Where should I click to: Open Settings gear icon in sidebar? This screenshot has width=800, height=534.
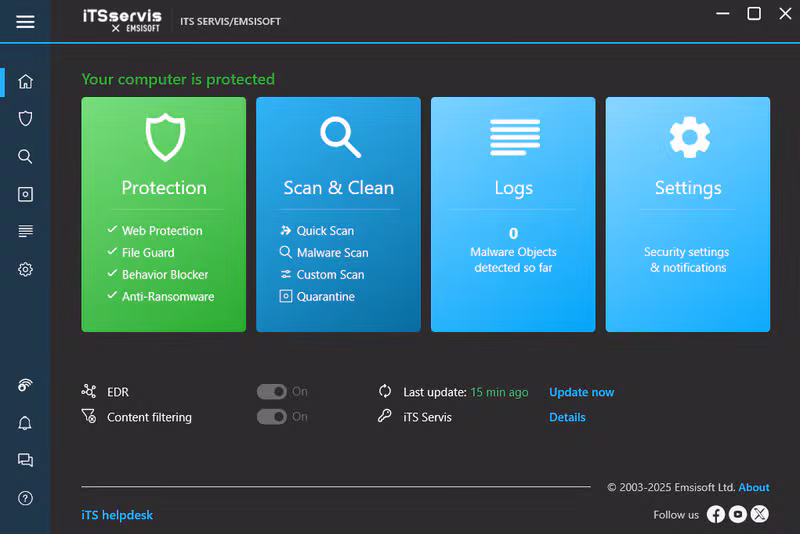click(x=25, y=269)
